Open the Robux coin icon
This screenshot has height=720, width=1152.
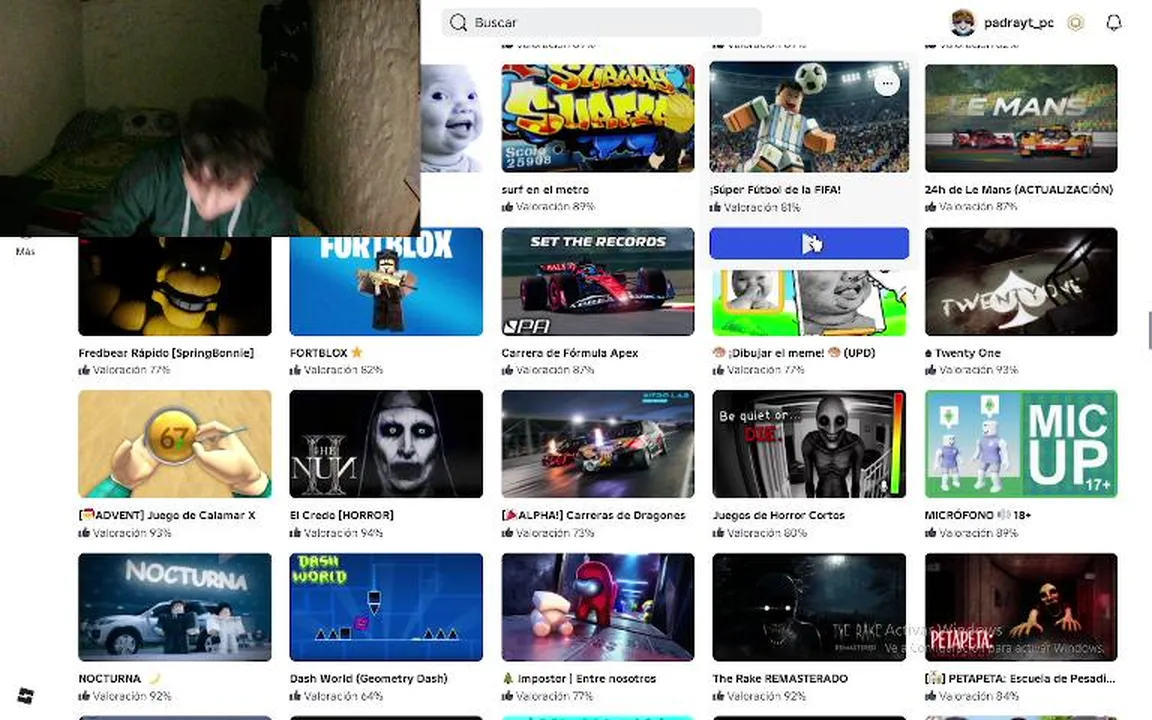click(x=1076, y=23)
